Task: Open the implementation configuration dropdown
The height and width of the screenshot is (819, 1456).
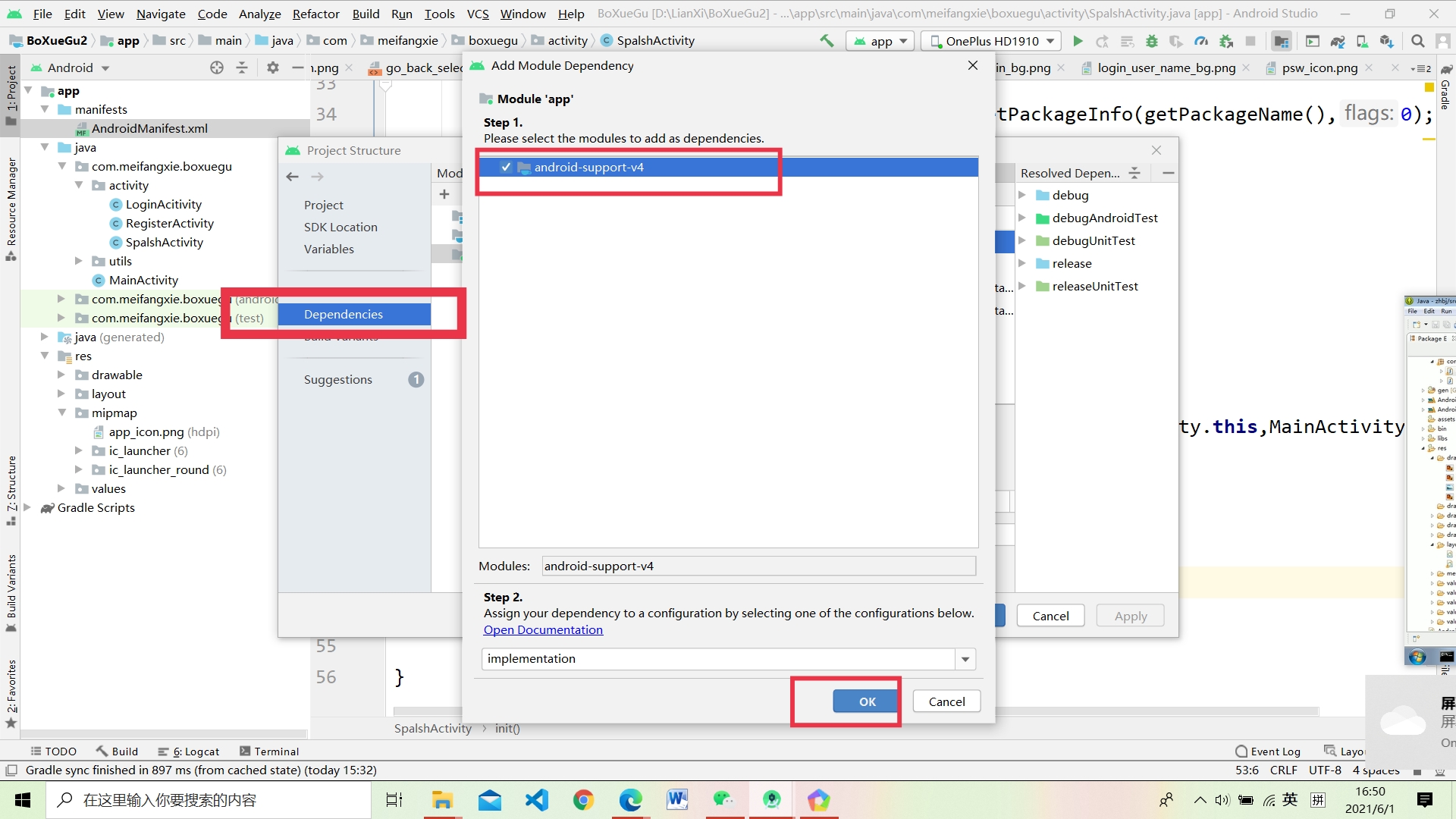Action: click(965, 659)
